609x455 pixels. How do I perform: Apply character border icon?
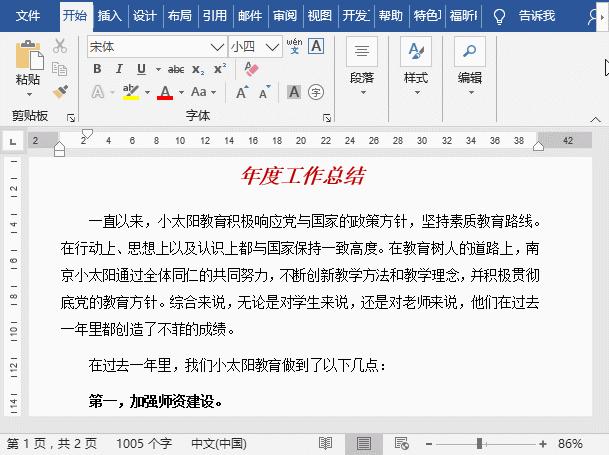pos(316,46)
